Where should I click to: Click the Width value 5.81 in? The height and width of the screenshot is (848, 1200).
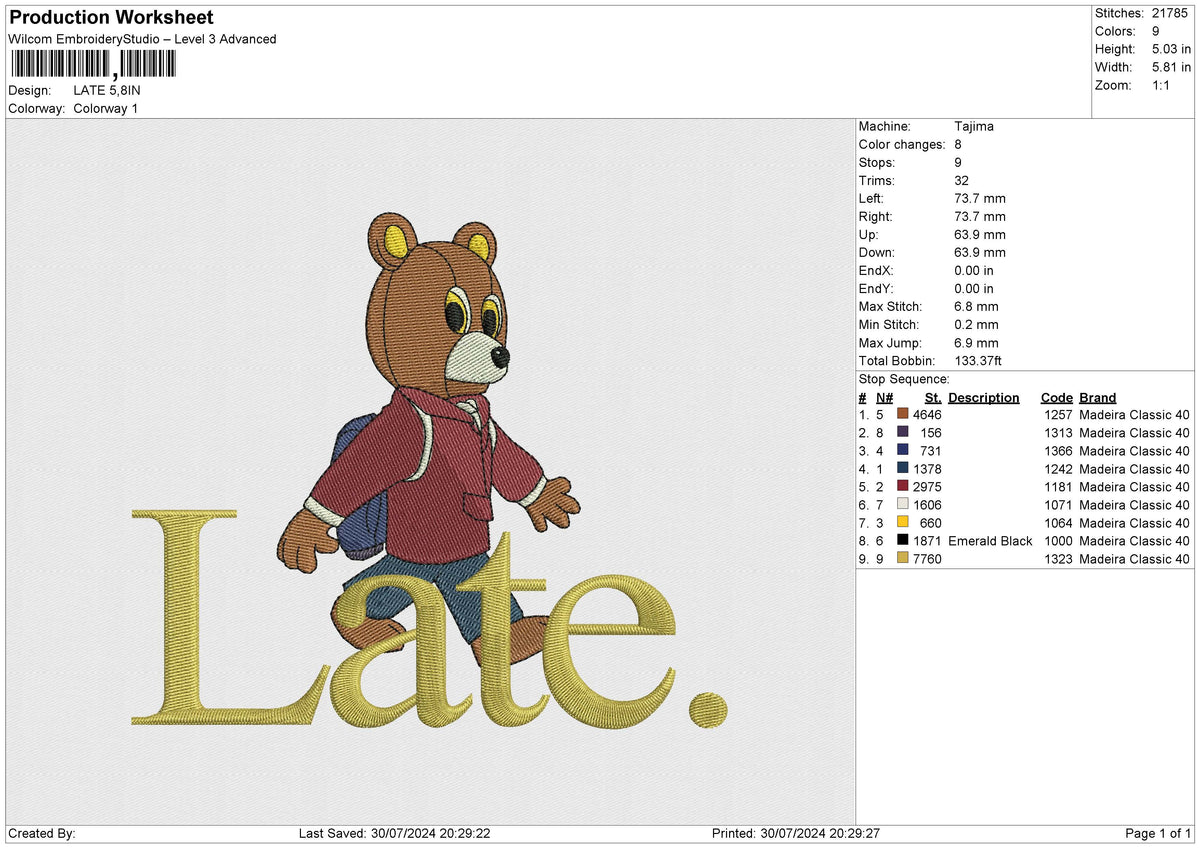(1172, 67)
